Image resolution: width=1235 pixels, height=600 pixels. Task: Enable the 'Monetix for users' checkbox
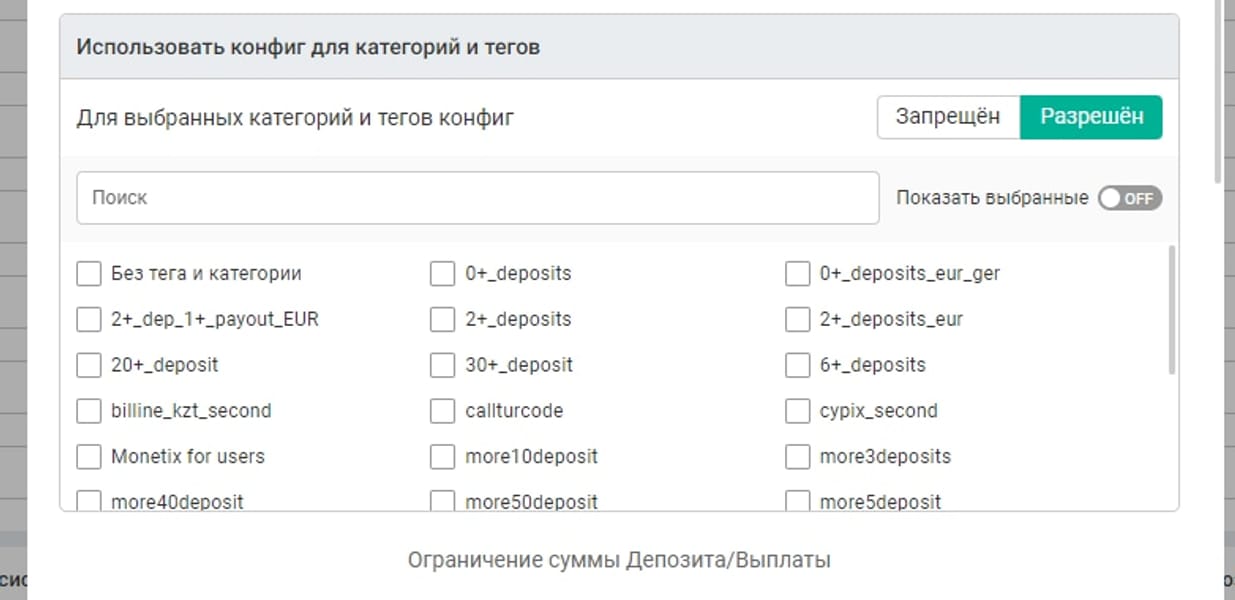pyautogui.click(x=88, y=456)
